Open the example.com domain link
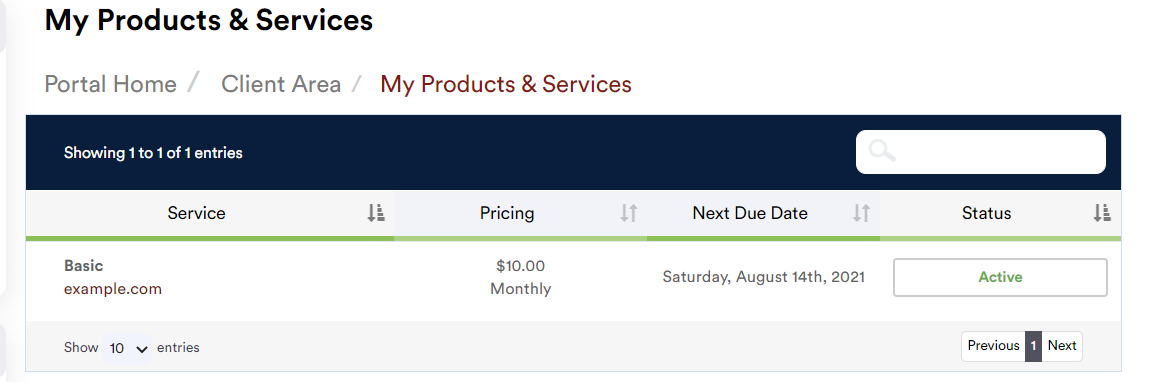The height and width of the screenshot is (382, 1171). click(x=113, y=289)
